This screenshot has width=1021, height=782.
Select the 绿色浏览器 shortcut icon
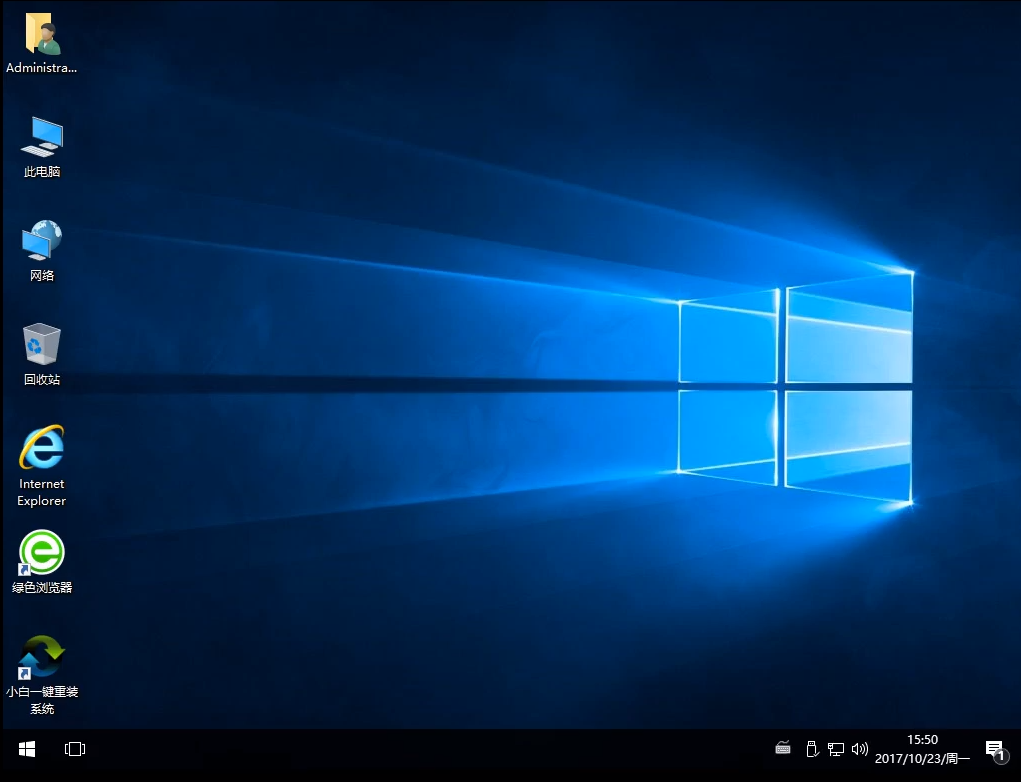click(42, 562)
